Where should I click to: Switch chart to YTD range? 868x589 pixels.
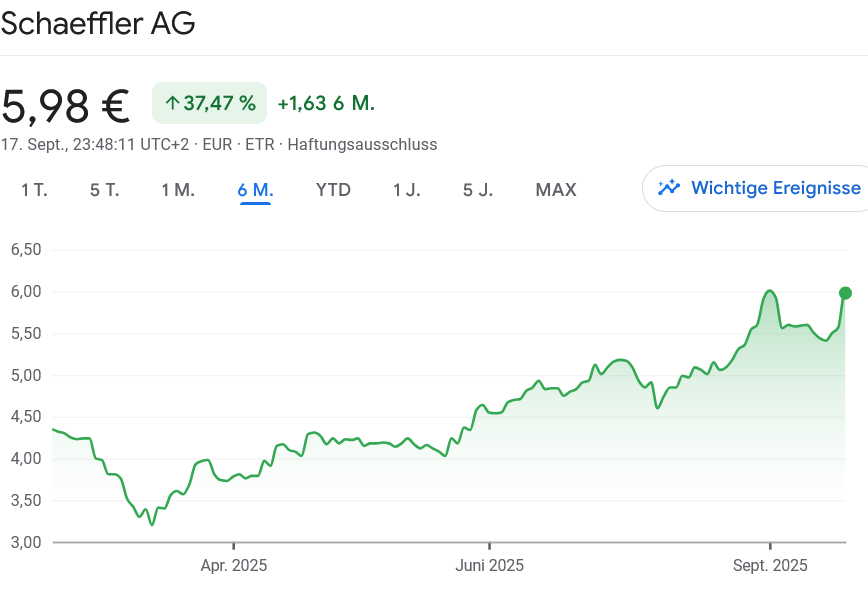click(333, 190)
